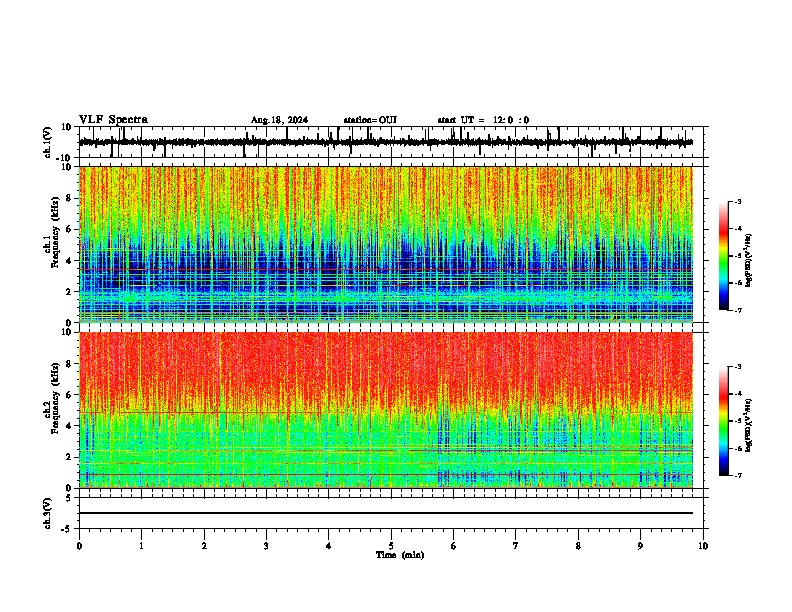
Task: Click time axis tick label '8'
Action: point(578,546)
